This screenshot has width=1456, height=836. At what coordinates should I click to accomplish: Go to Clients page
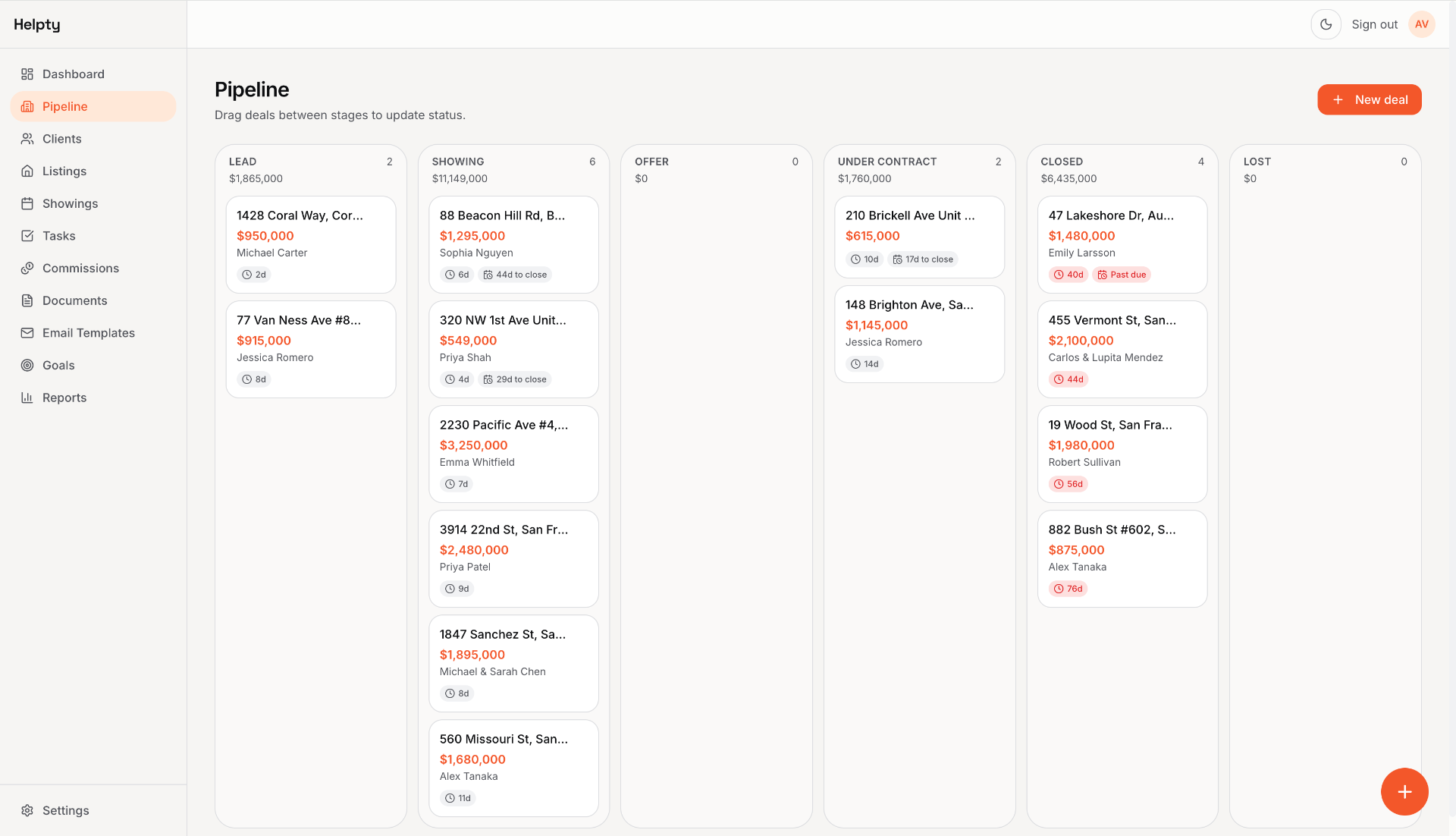coord(93,139)
